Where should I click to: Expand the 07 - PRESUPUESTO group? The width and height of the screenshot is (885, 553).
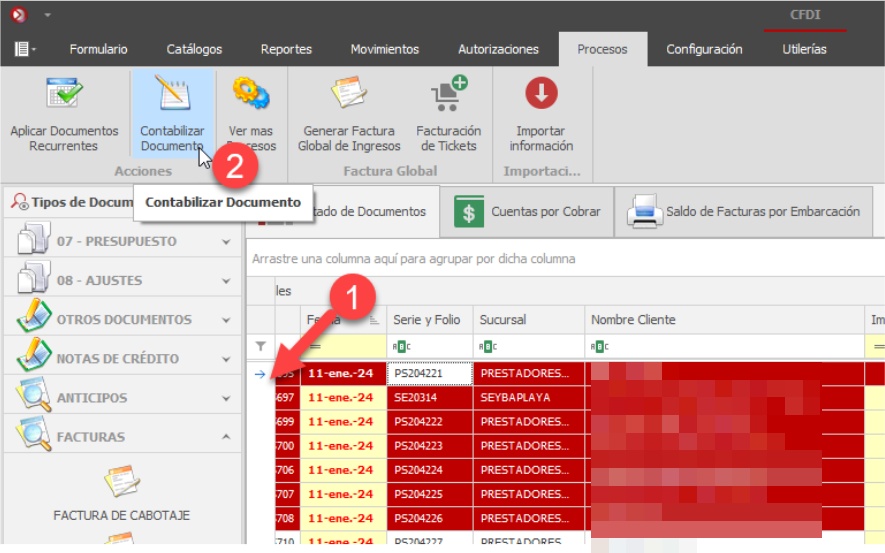tap(226, 242)
